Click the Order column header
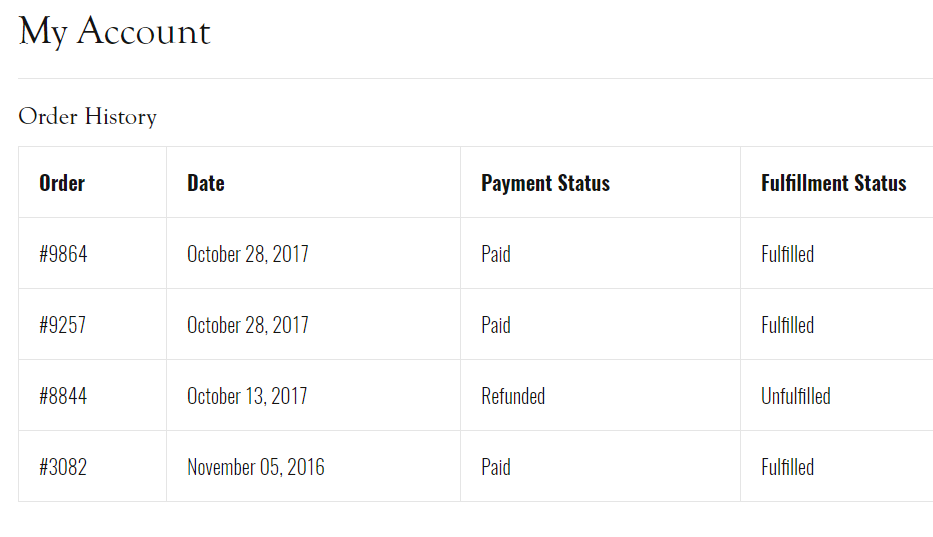933x537 pixels. [x=62, y=183]
